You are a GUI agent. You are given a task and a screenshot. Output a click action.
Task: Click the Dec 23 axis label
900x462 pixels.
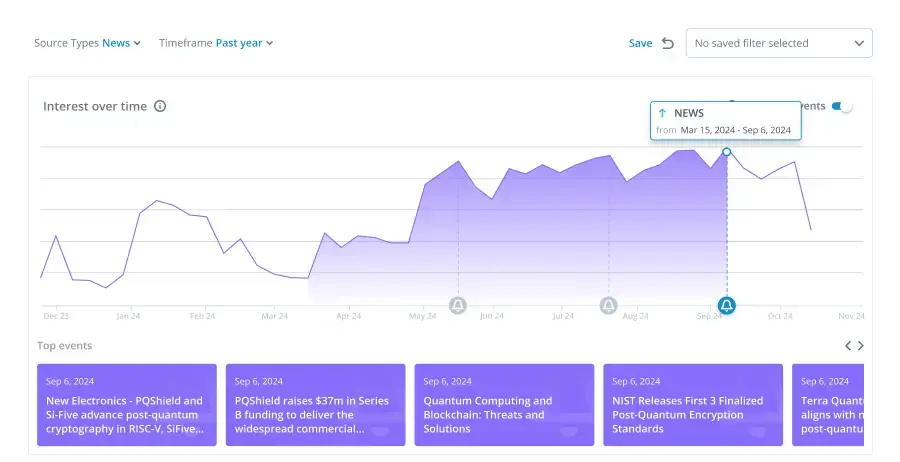click(56, 316)
